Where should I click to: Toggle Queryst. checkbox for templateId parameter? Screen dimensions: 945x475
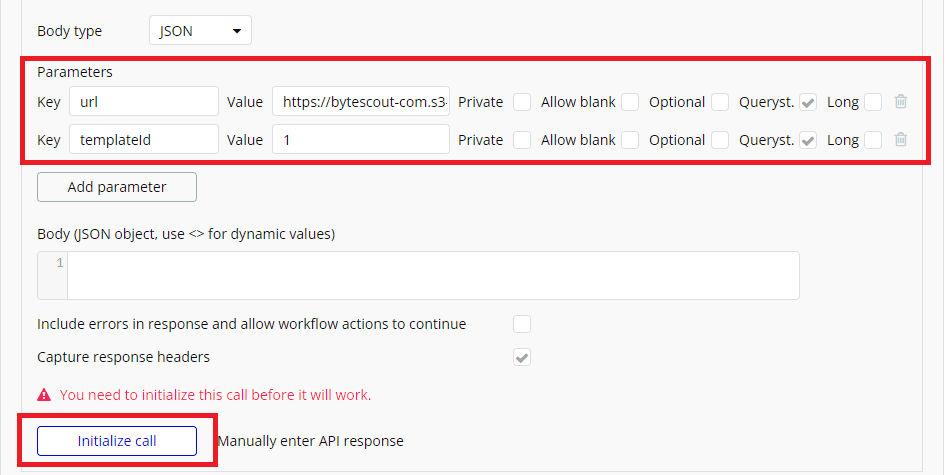[x=809, y=141]
